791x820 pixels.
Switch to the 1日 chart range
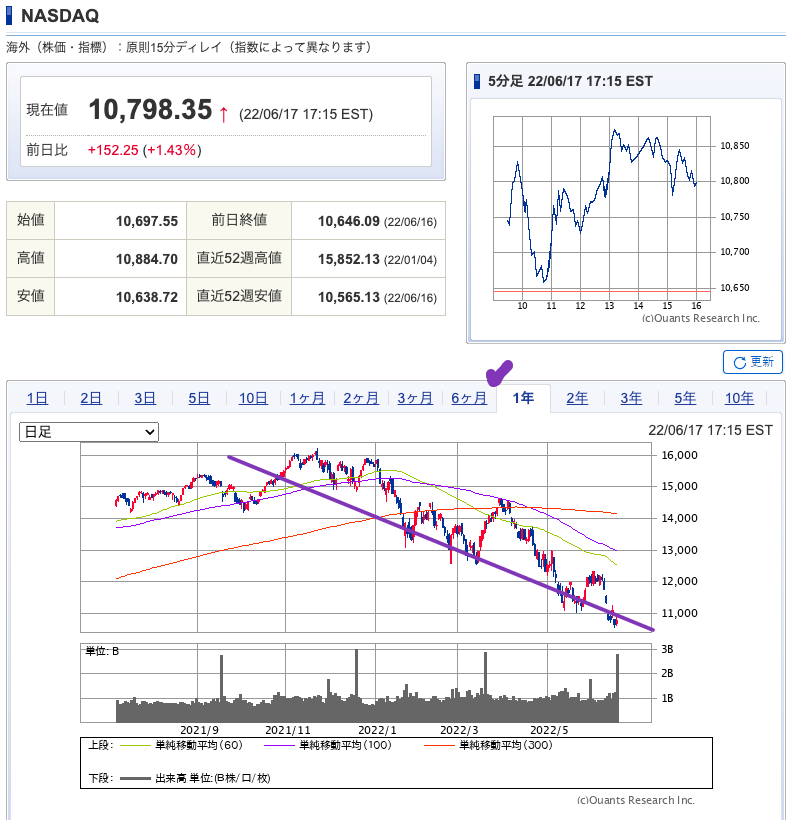coord(37,398)
